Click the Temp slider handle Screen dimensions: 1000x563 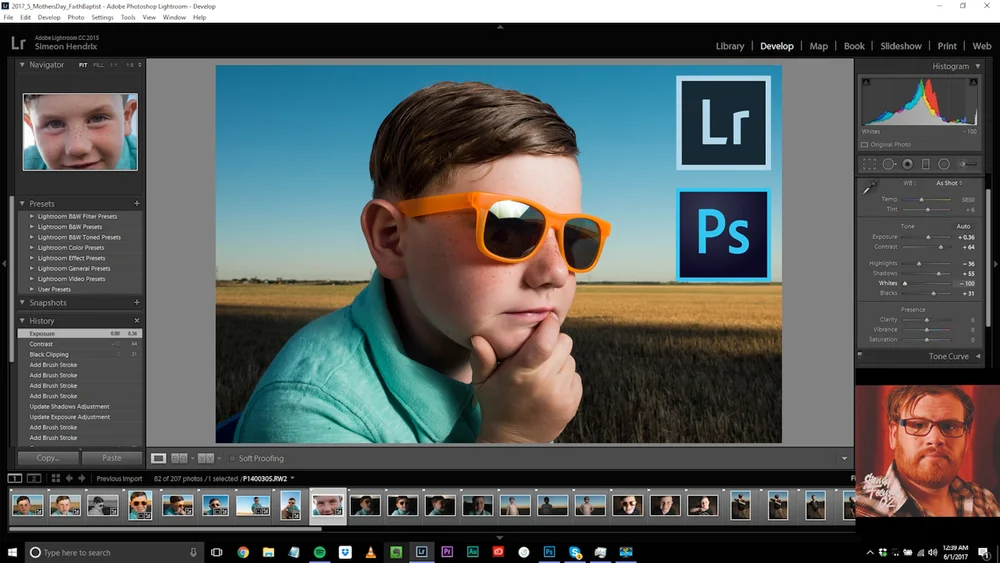click(x=922, y=200)
